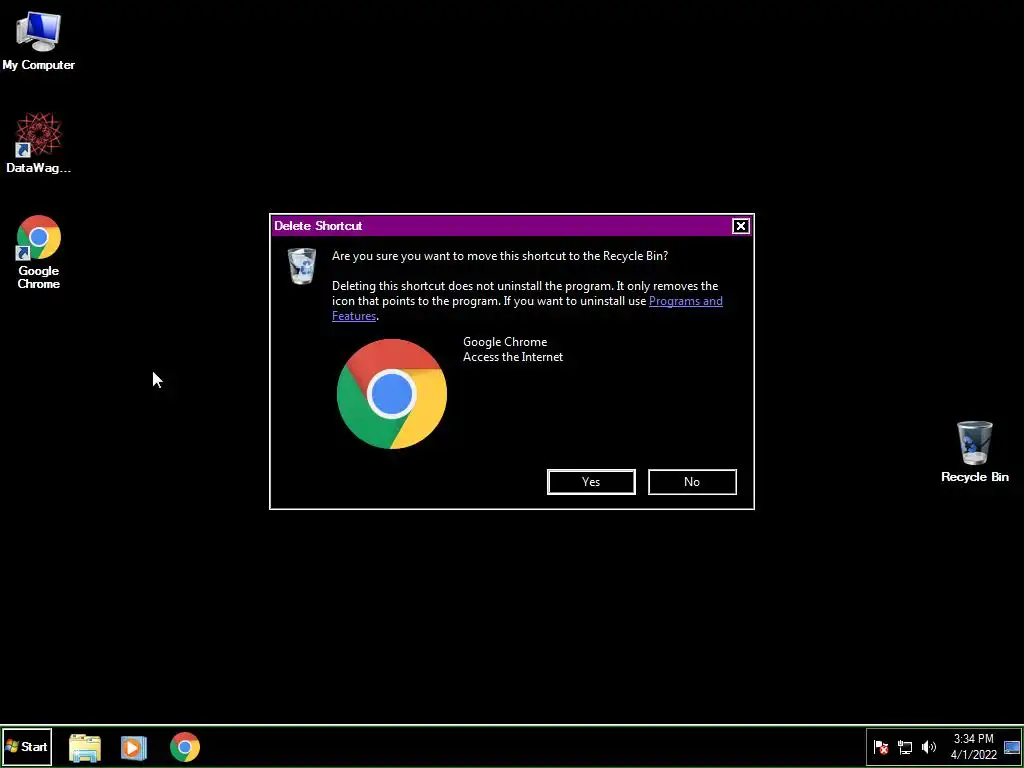Launch Google Chrome from the taskbar
Viewport: 1024px width, 768px height.
point(185,747)
